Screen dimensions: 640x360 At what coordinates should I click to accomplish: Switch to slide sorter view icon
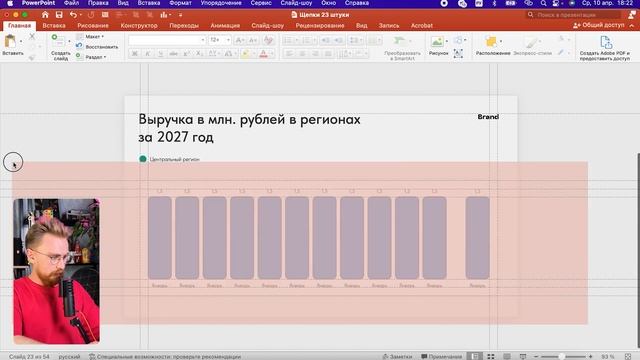point(491,356)
